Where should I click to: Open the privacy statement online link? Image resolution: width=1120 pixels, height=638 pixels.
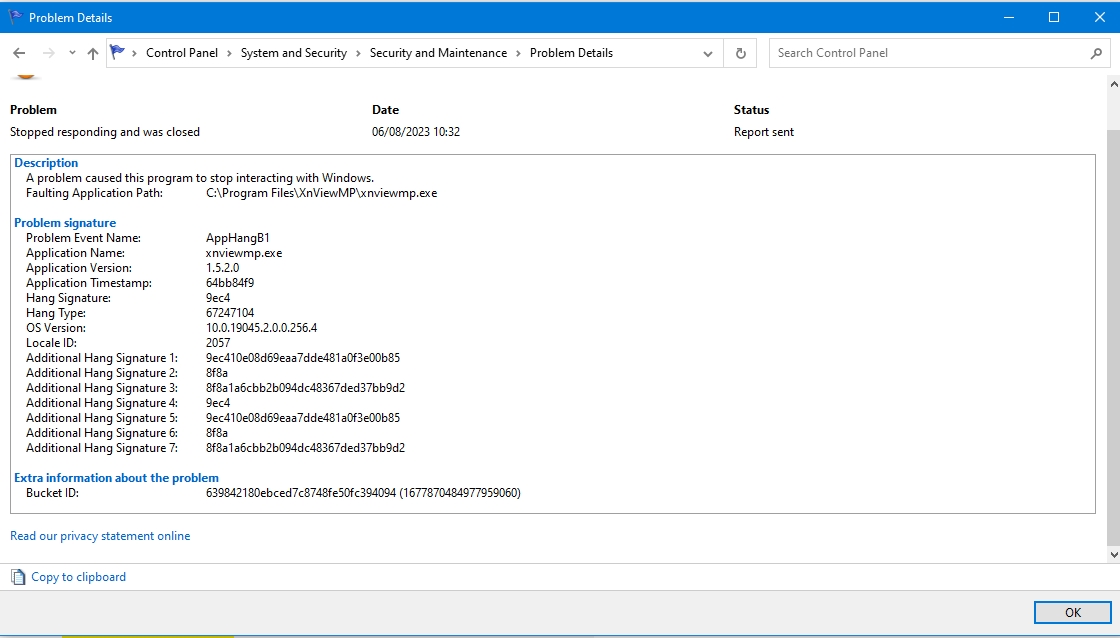[x=100, y=536]
